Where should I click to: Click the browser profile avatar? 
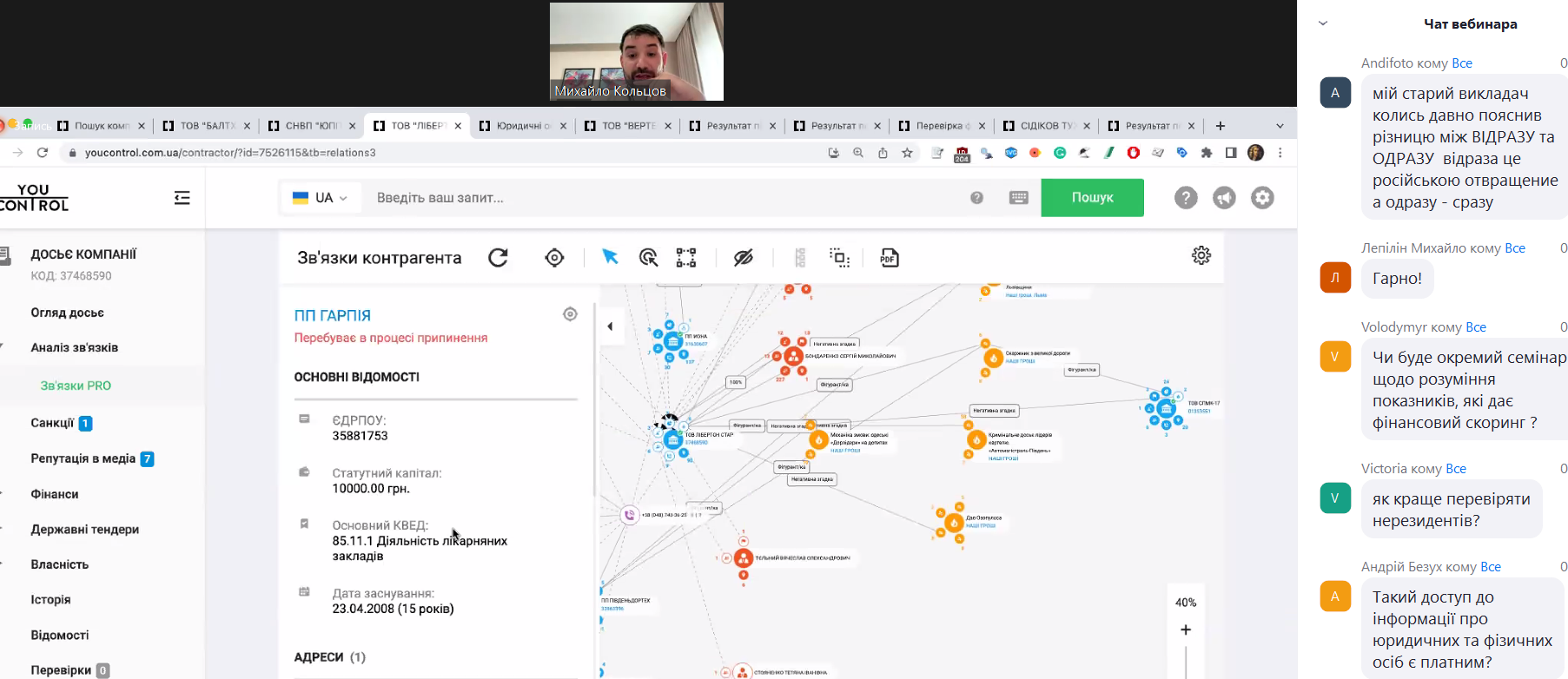1255,153
